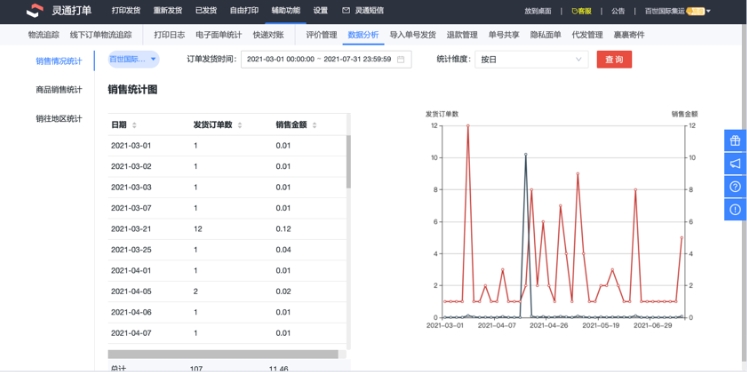The width and height of the screenshot is (747, 372).
Task: Switch to the 打印日志 tab
Action: pos(169,35)
